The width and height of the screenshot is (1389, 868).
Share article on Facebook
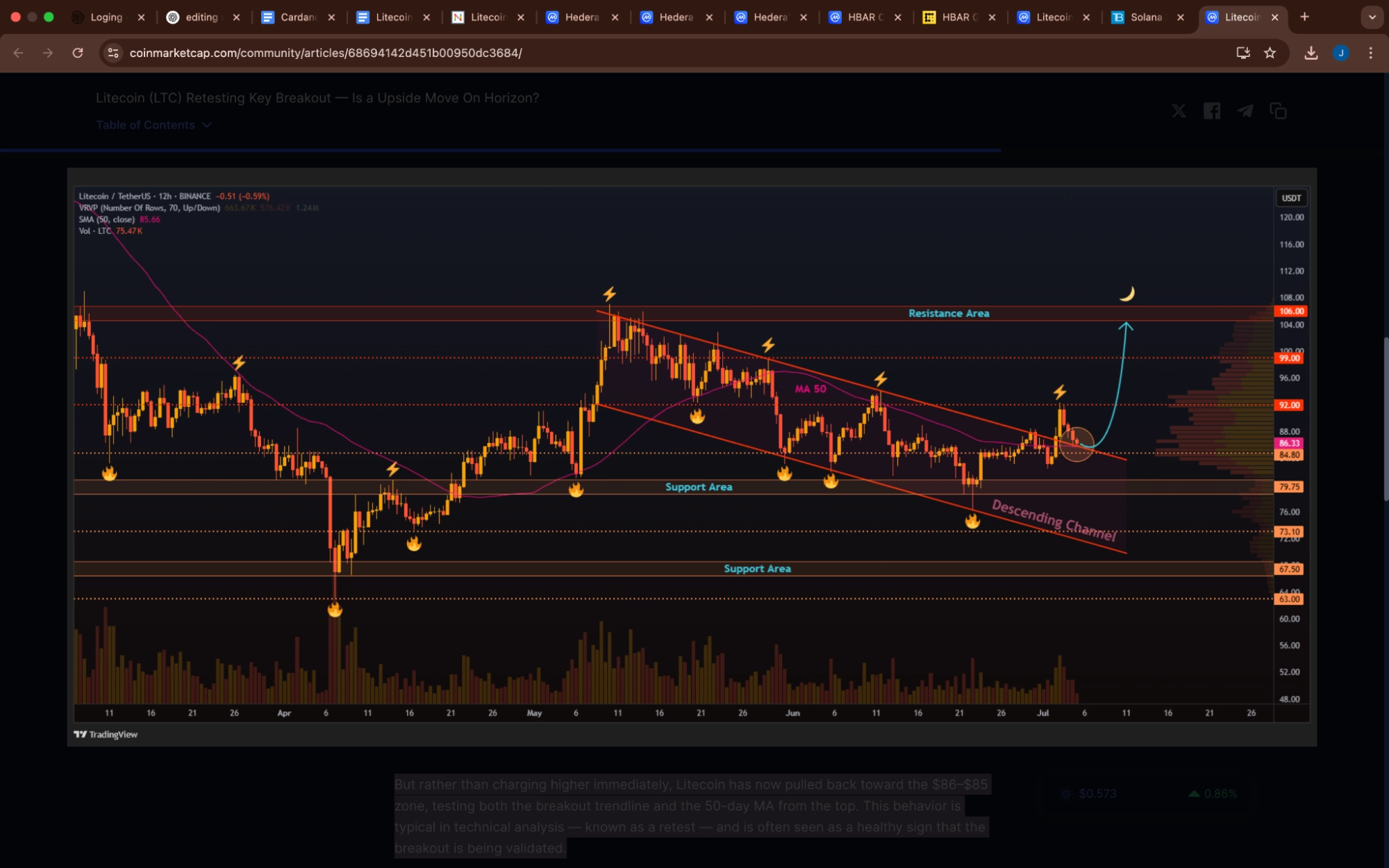(x=1211, y=111)
